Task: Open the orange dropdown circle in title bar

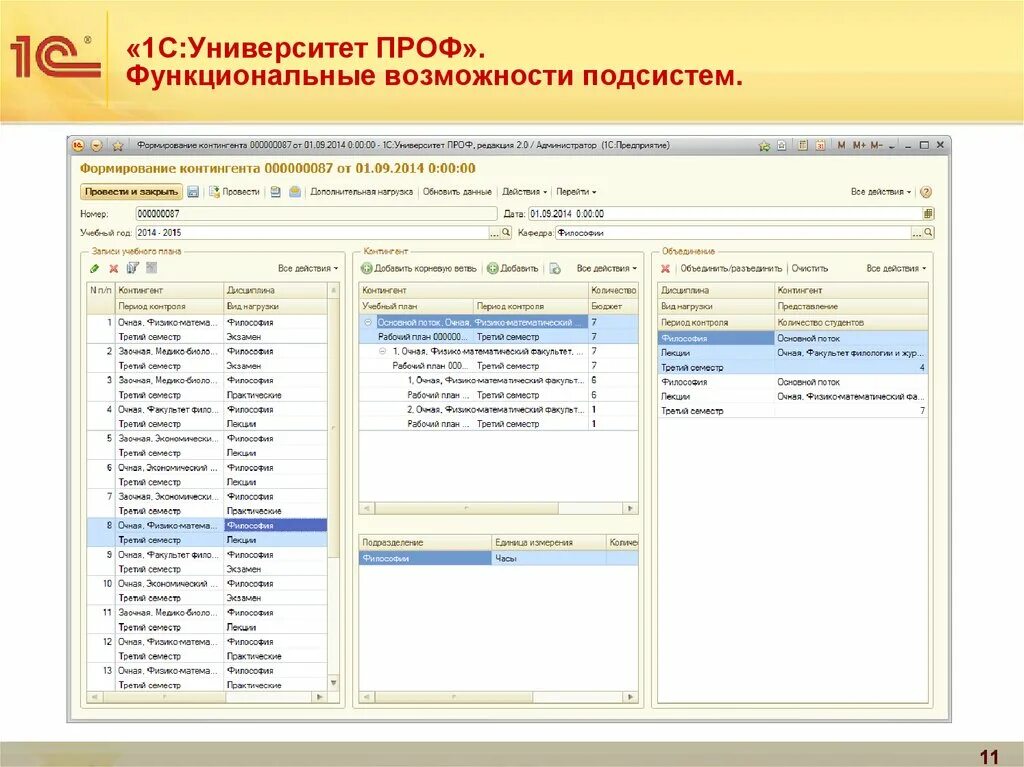Action: click(x=97, y=146)
